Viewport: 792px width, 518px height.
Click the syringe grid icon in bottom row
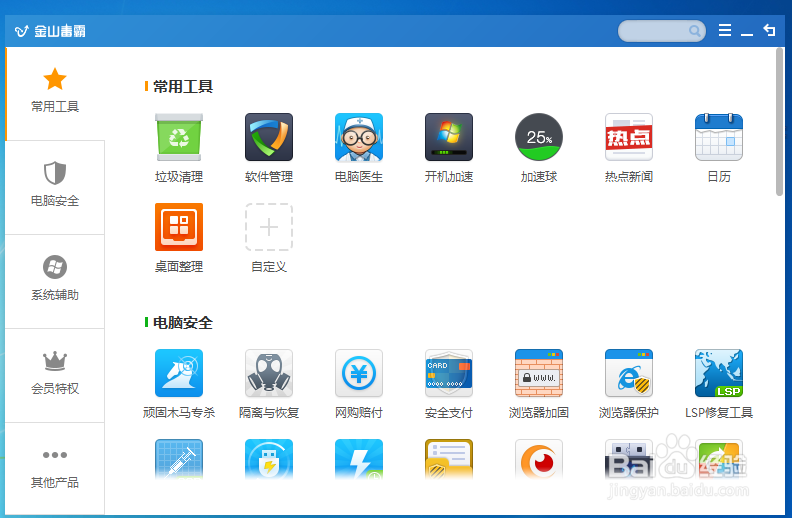(x=179, y=459)
